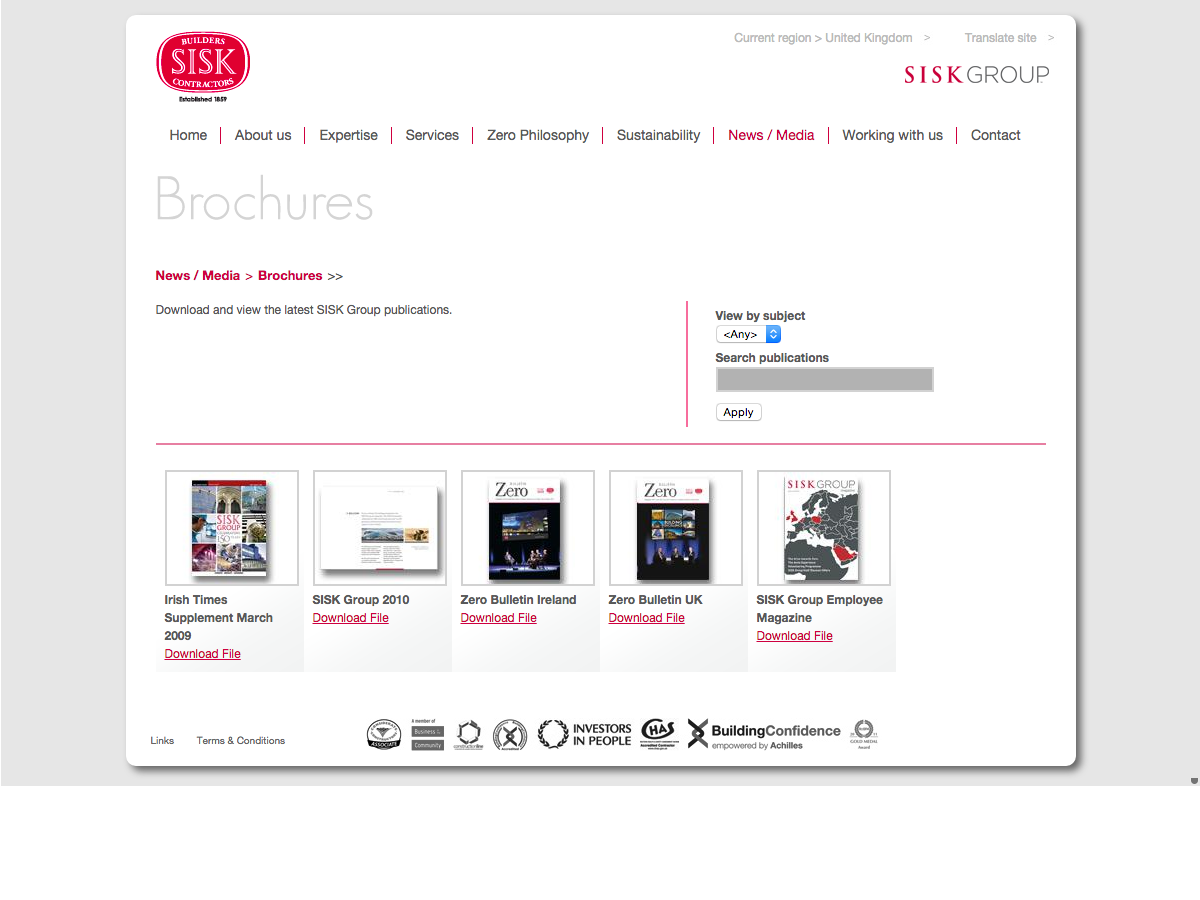Click the SISK Group wordmark

tap(976, 75)
